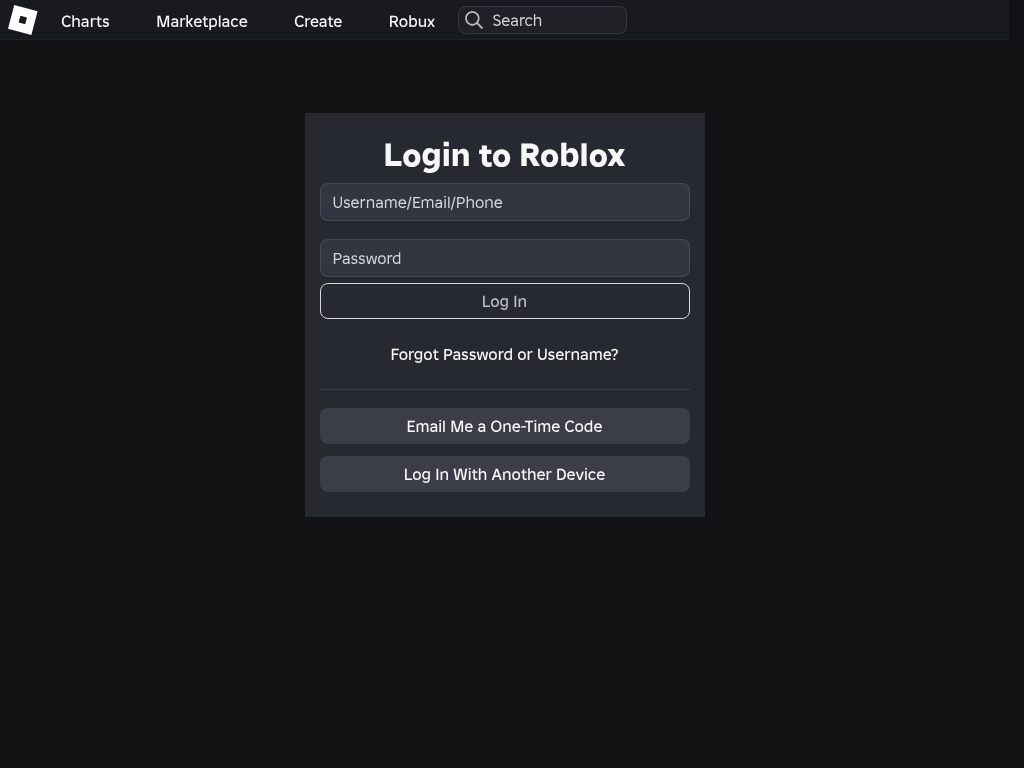Click the Roblox logo icon
Screen dimensions: 1024x768
[x=22, y=20]
